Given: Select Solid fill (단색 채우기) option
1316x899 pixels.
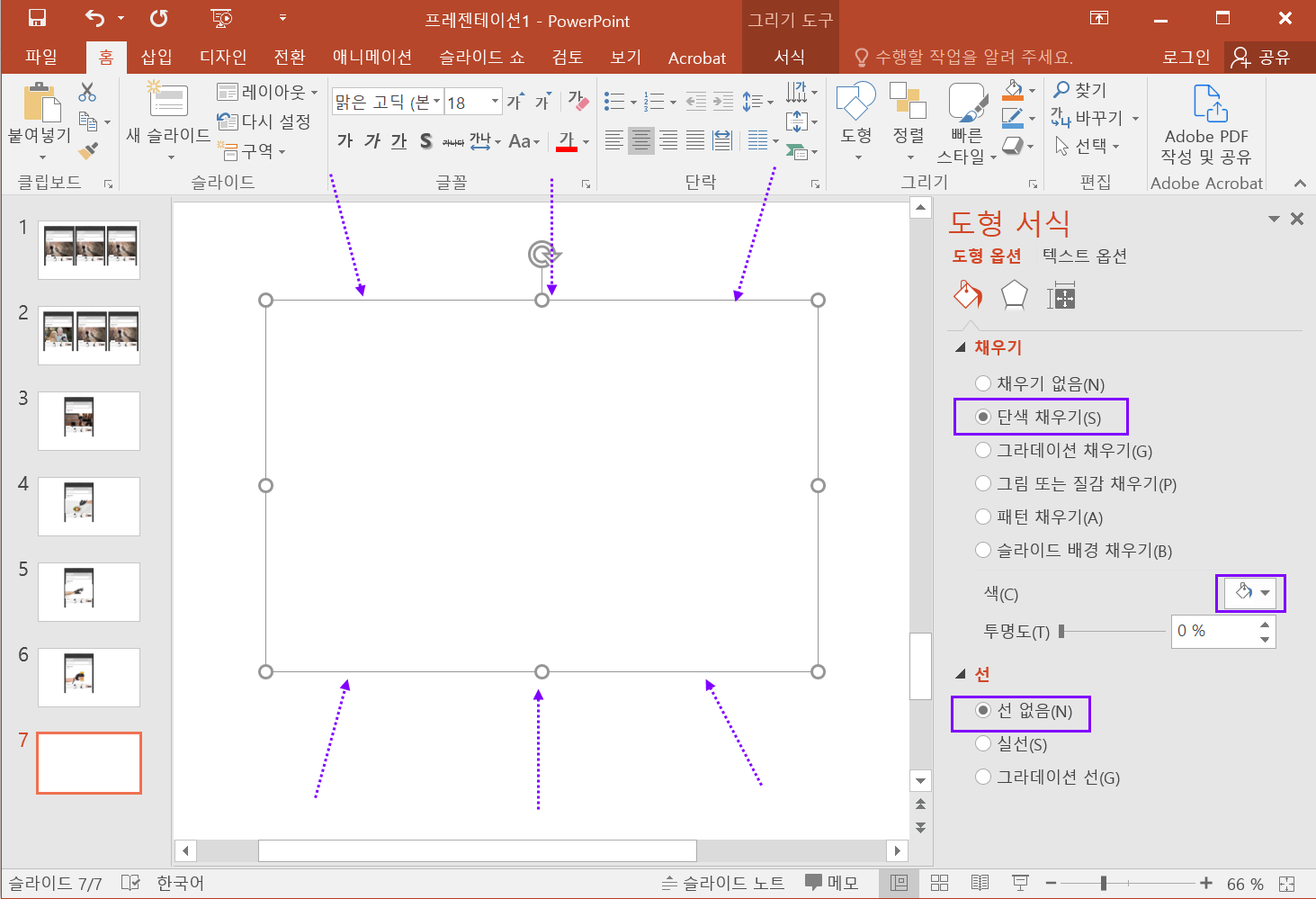Looking at the screenshot, I should pos(1038,418).
